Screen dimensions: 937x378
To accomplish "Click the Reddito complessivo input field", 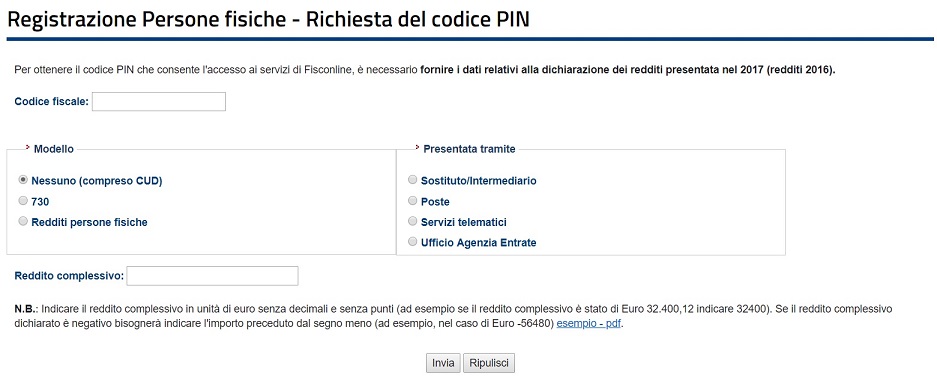I will [x=212, y=276].
